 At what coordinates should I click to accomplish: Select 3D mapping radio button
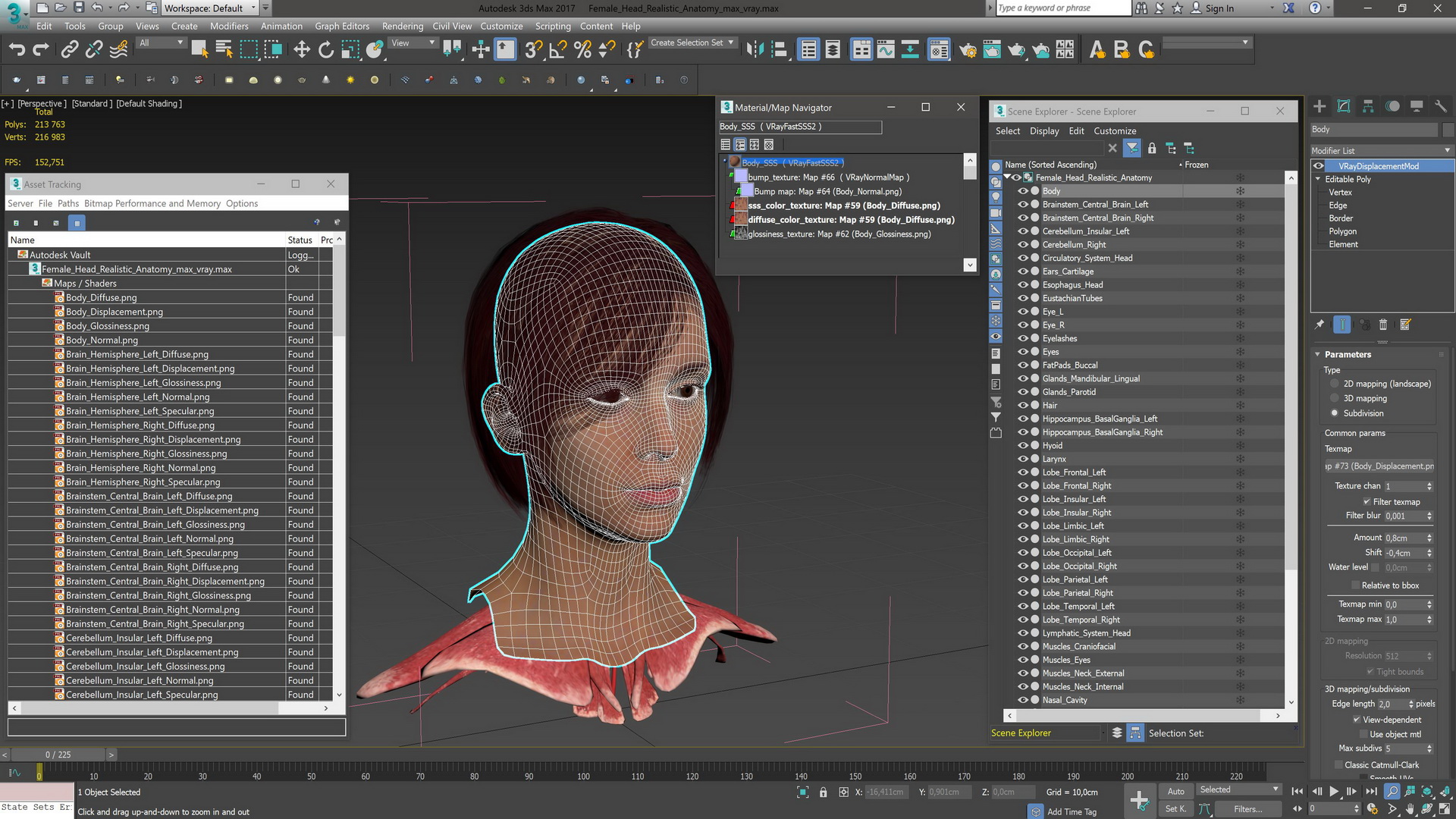[1335, 398]
